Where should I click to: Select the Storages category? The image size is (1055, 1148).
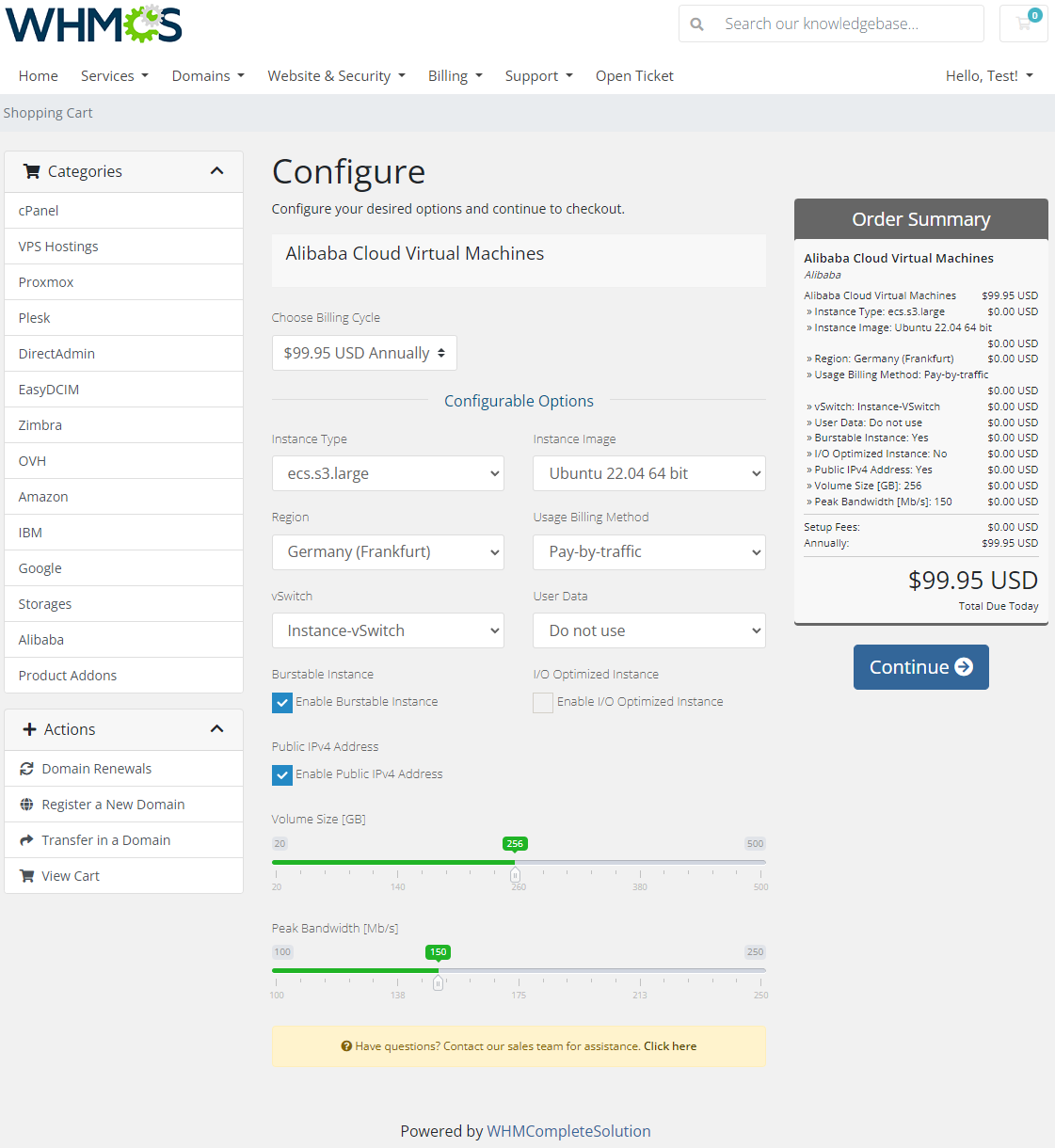pos(124,604)
